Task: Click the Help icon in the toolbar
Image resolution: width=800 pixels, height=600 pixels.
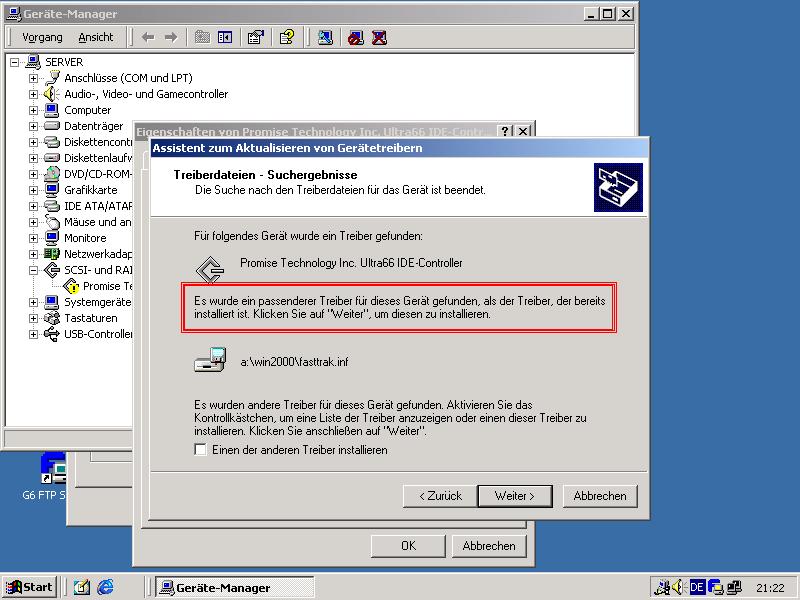Action: [x=287, y=37]
